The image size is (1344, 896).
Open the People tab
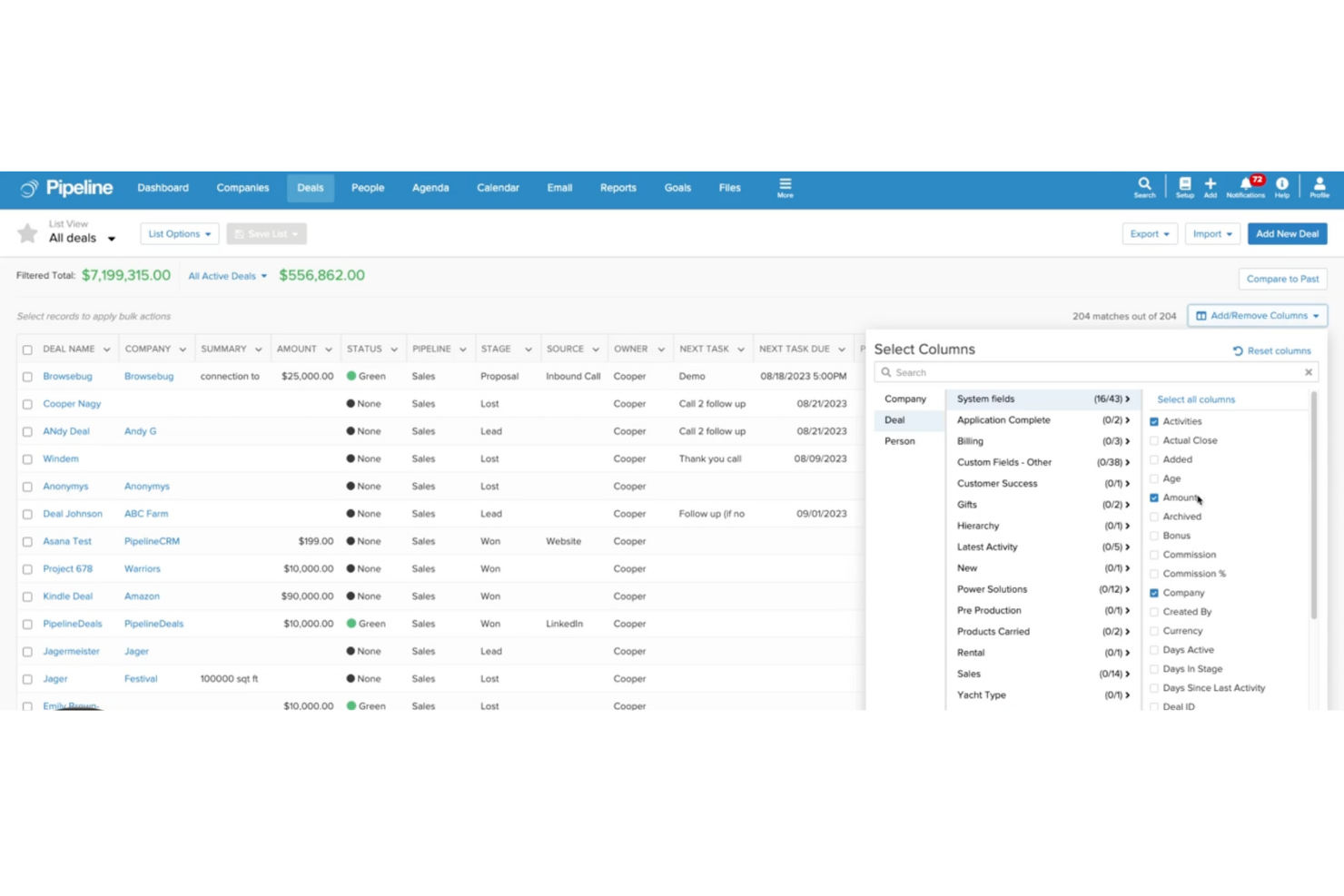coord(368,188)
